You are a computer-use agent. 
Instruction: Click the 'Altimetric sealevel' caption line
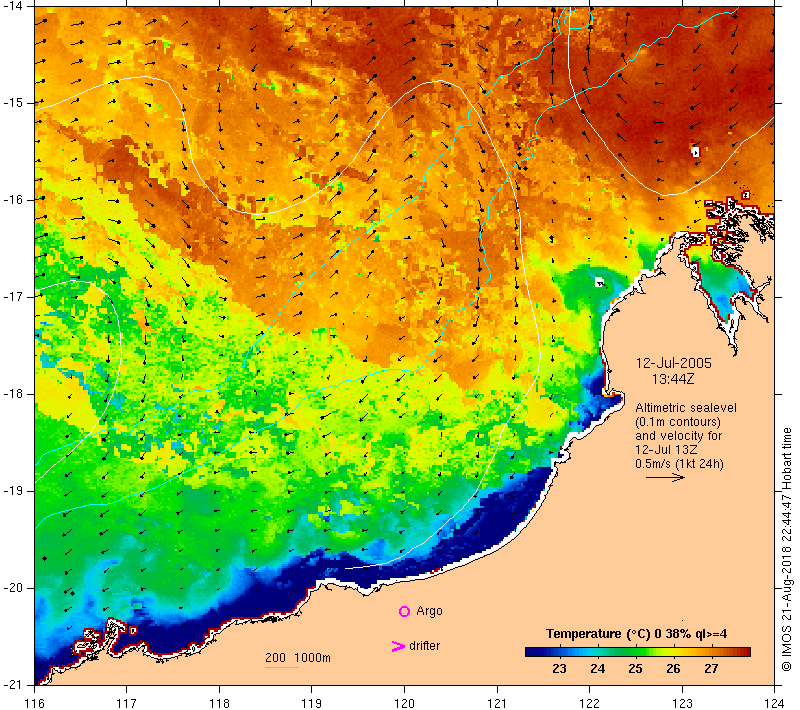point(686,408)
